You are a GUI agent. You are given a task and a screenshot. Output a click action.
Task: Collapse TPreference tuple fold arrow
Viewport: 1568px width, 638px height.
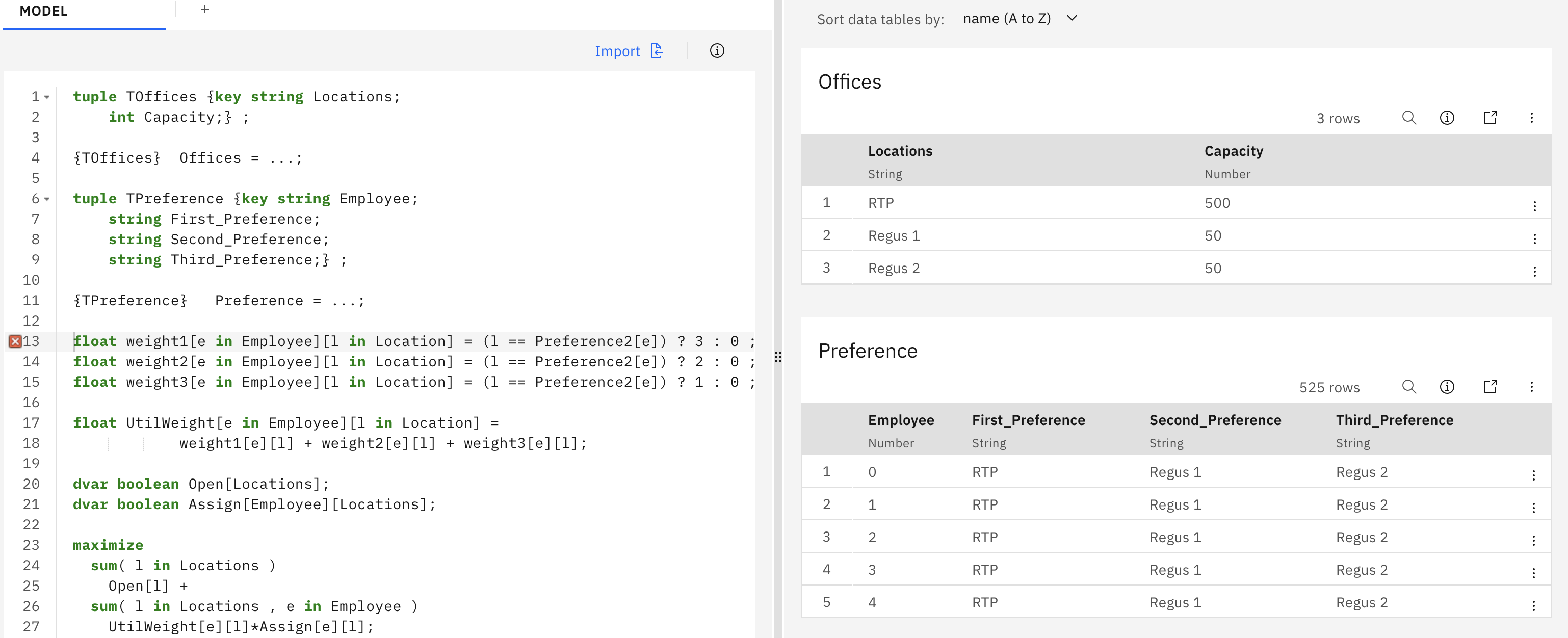47,199
